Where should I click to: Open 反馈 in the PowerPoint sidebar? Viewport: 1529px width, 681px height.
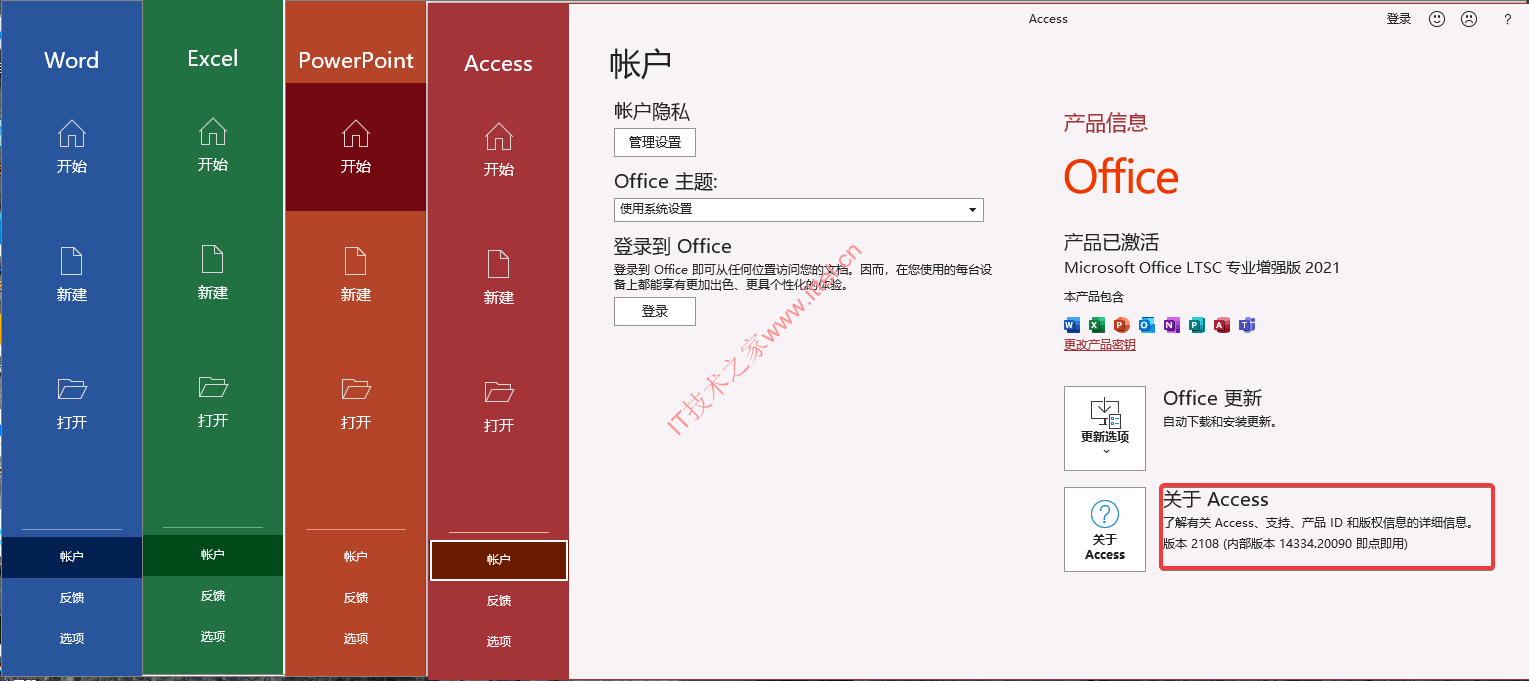356,598
